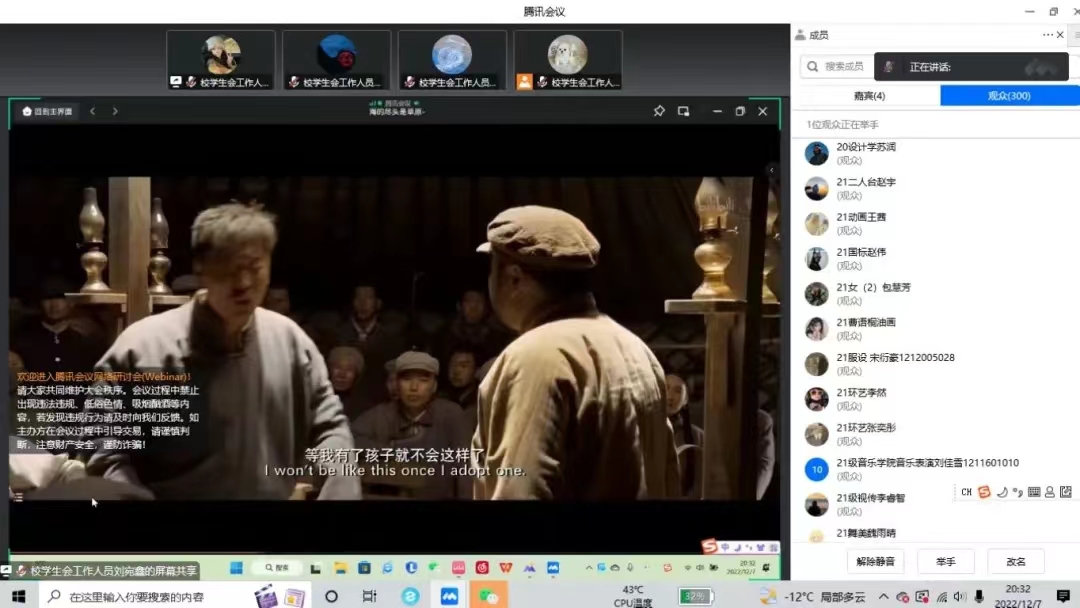Click the Sogou S input method icon
The width and height of the screenshot is (1080, 608).
[x=984, y=492]
